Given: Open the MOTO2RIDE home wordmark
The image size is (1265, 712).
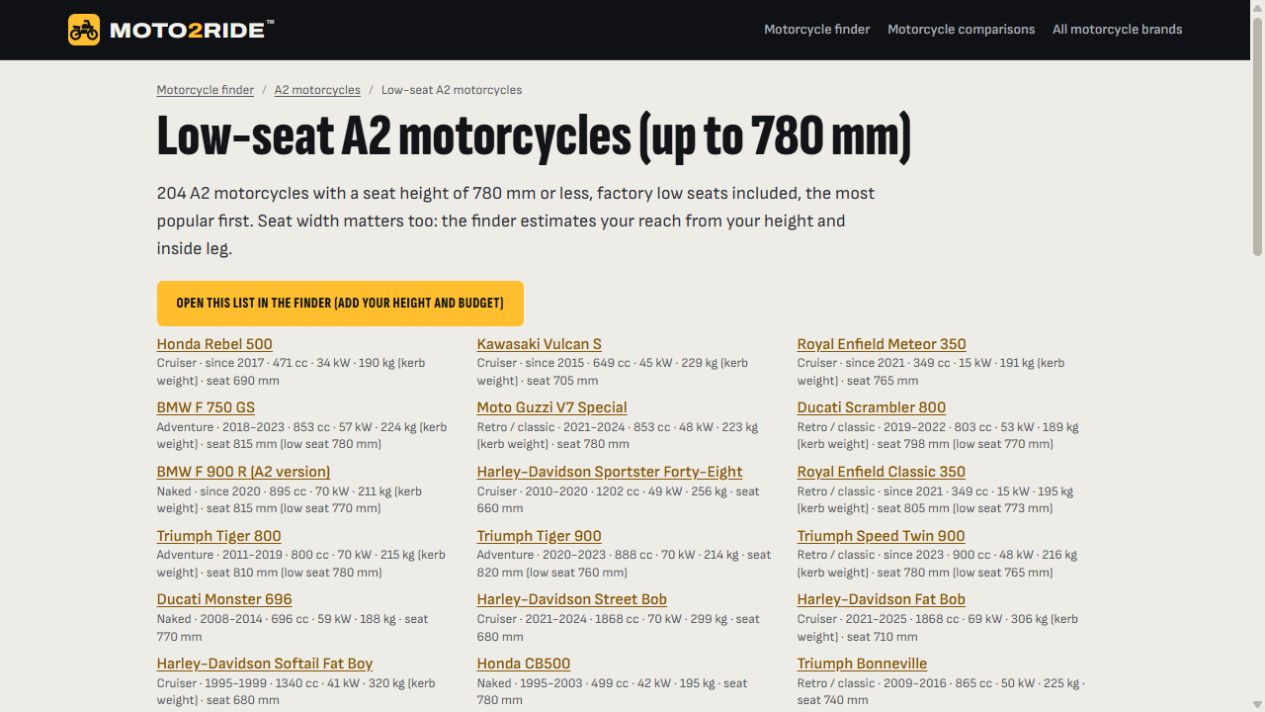Looking at the screenshot, I should 191,30.
